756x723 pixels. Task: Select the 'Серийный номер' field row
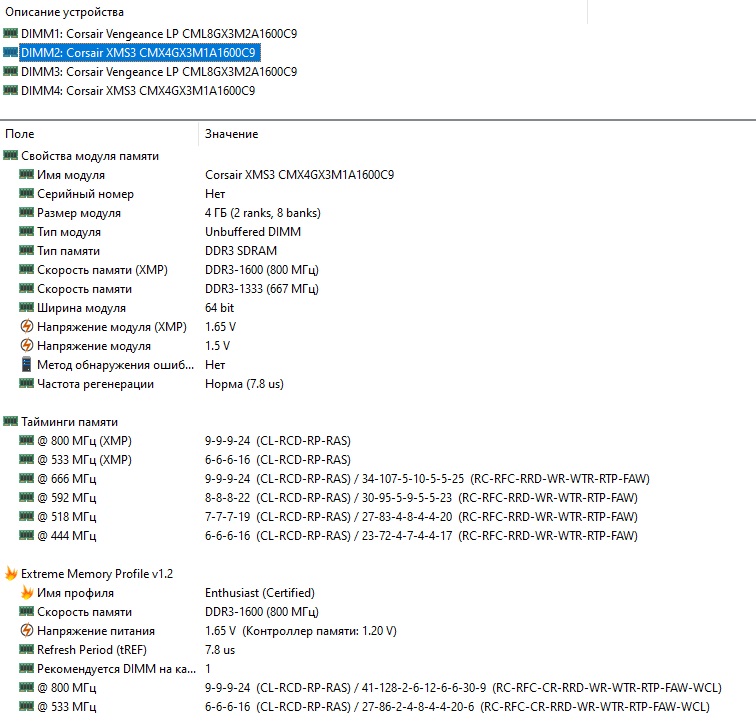(x=85, y=194)
